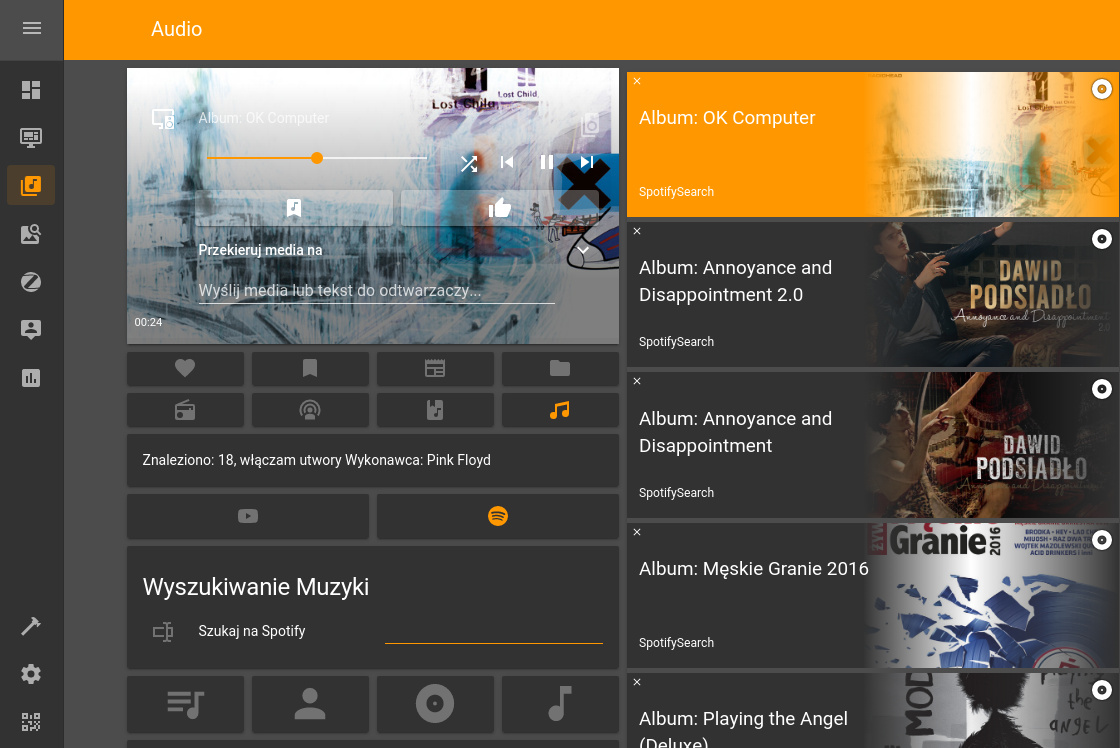Viewport: 1120px width, 748px height.
Task: Select the orange music note tab
Action: 560,410
